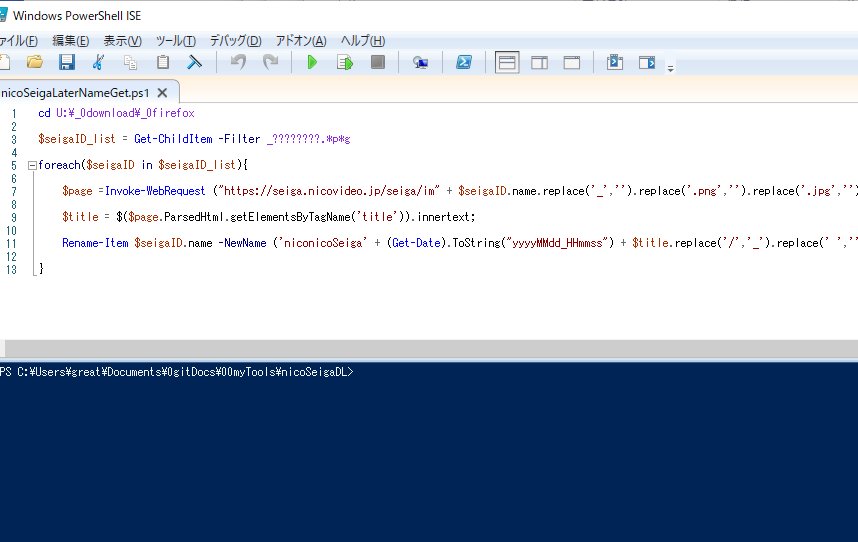Open the デバッグ(D) menu
Screen dimensions: 858x542
click(236, 40)
